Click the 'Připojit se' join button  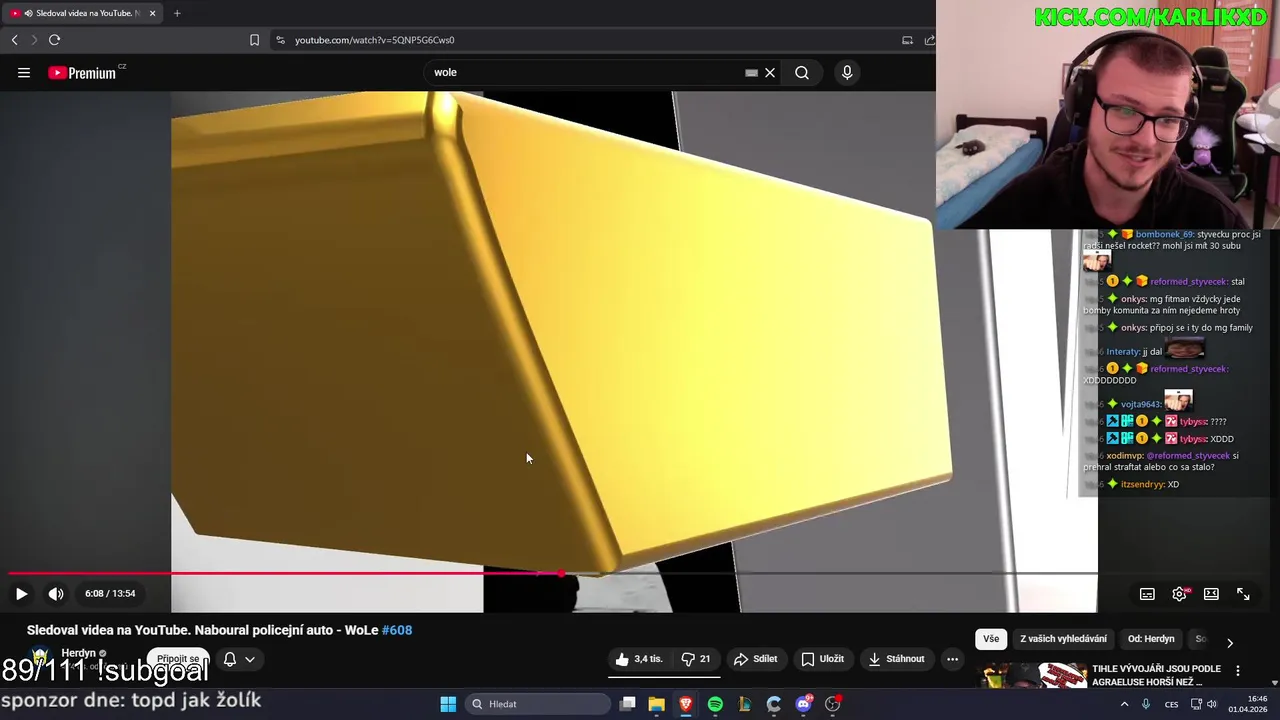click(x=177, y=659)
